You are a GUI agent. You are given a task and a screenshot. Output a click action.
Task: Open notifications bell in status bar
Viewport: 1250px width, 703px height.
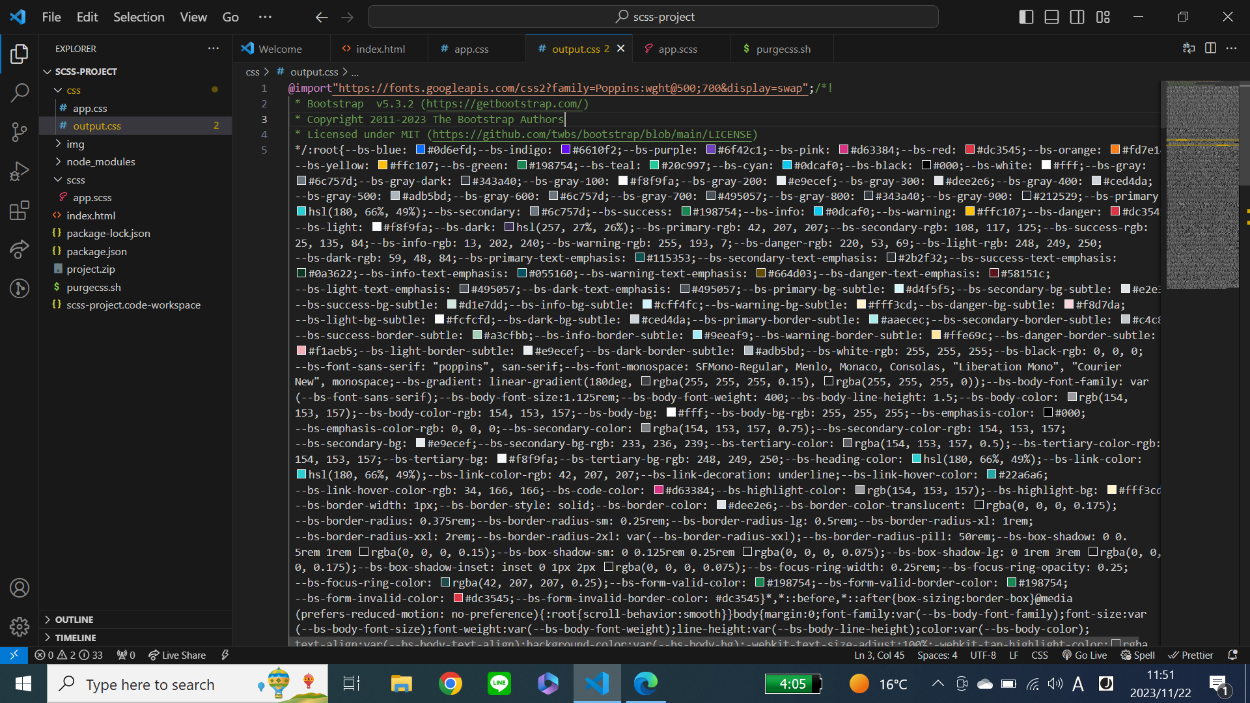tap(1236, 655)
